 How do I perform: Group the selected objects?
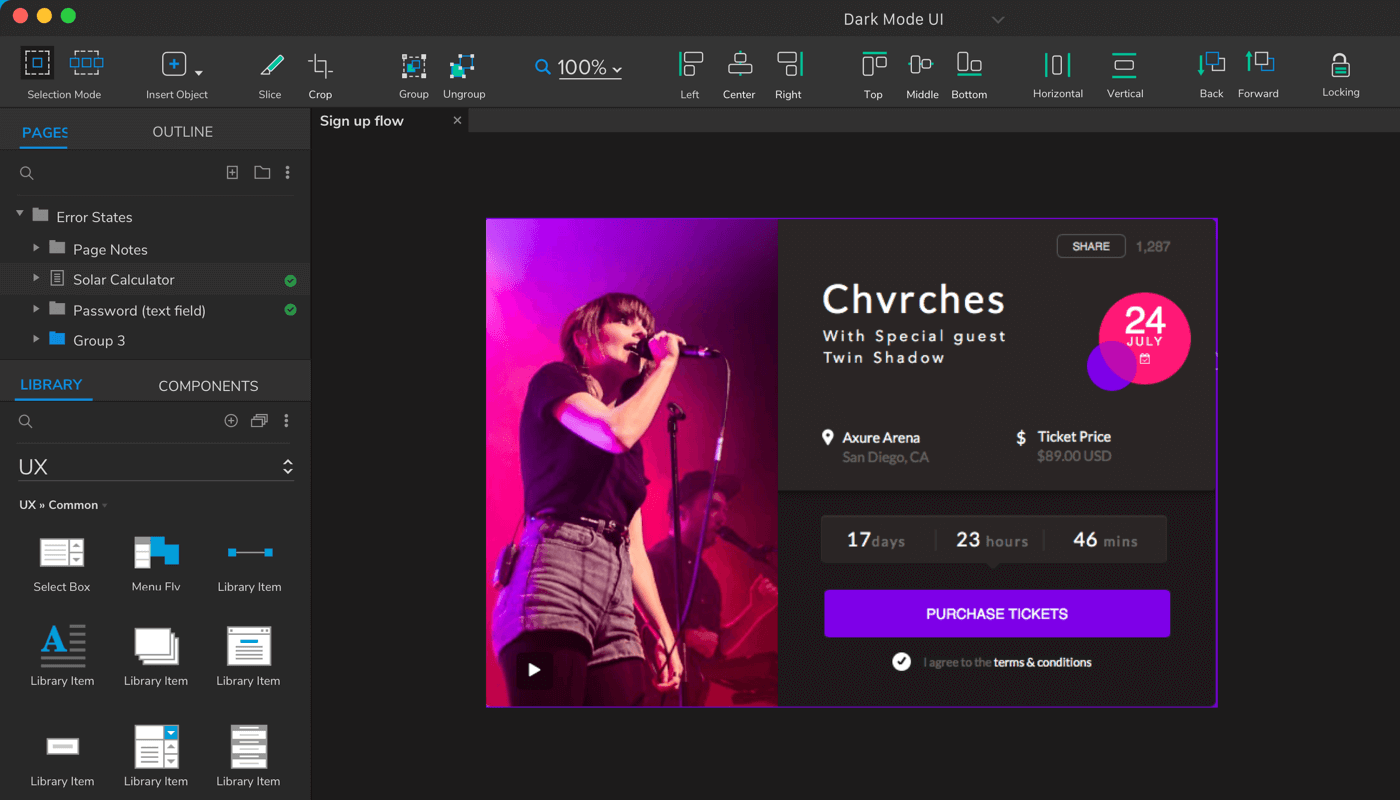tap(413, 62)
